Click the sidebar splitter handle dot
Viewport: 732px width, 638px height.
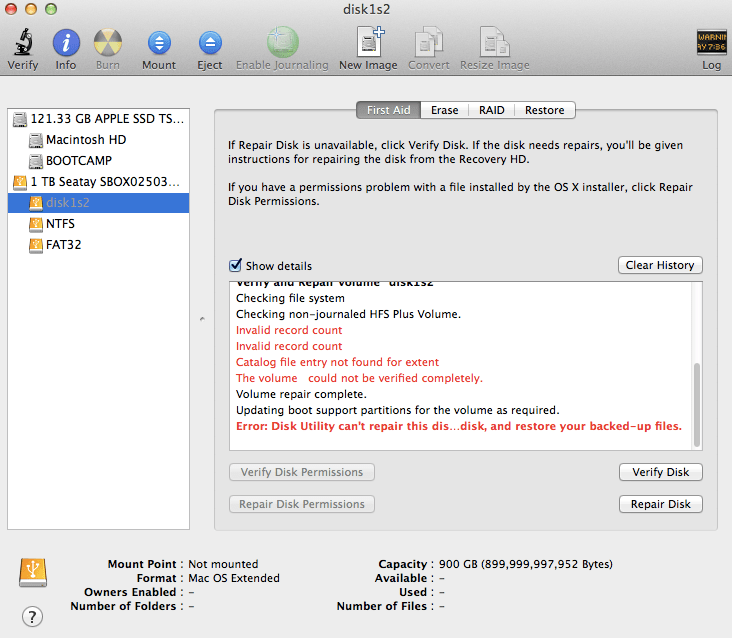point(202,319)
